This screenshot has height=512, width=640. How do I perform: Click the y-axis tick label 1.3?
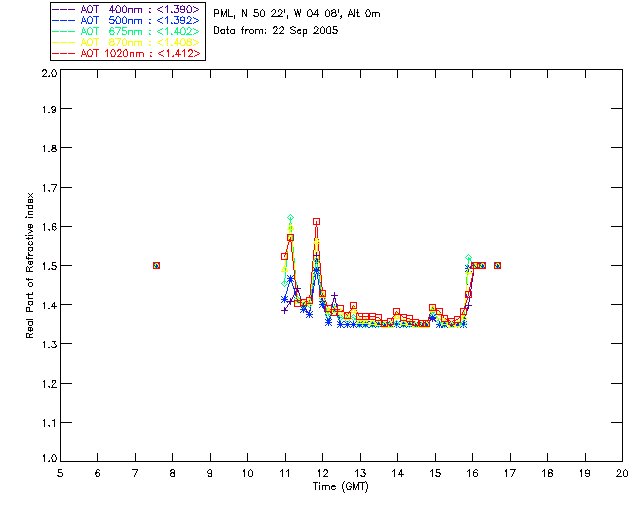click(49, 344)
